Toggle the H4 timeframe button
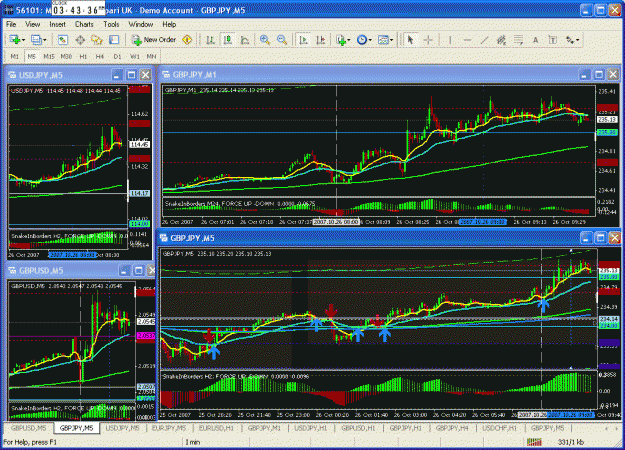 pyautogui.click(x=100, y=56)
